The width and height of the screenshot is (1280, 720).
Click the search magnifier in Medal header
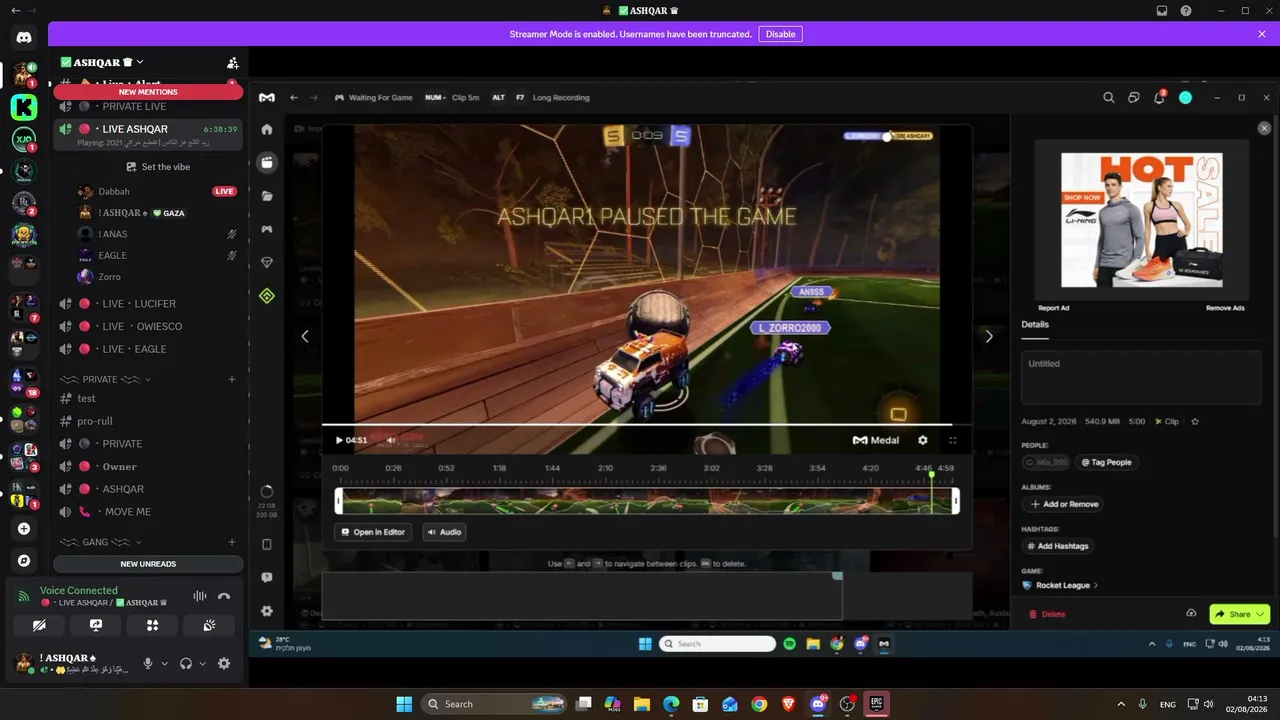tap(1108, 98)
